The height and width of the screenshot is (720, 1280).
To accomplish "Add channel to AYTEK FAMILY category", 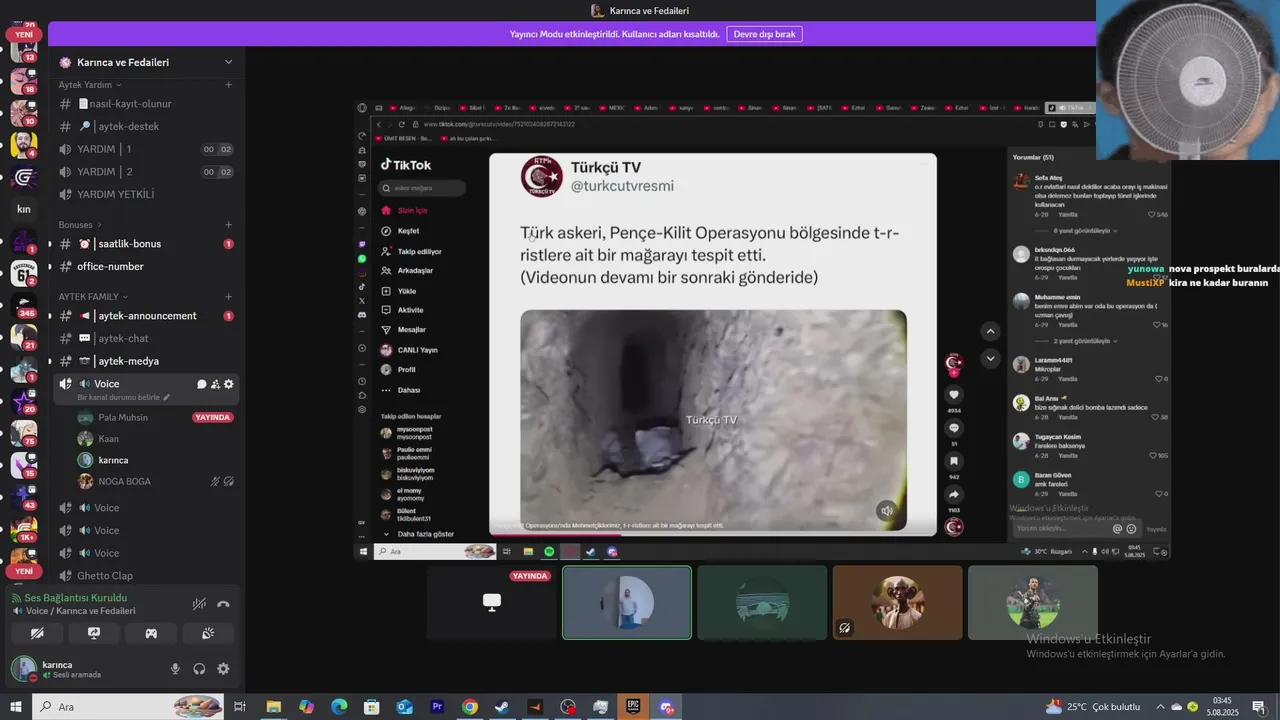I will [x=229, y=297].
